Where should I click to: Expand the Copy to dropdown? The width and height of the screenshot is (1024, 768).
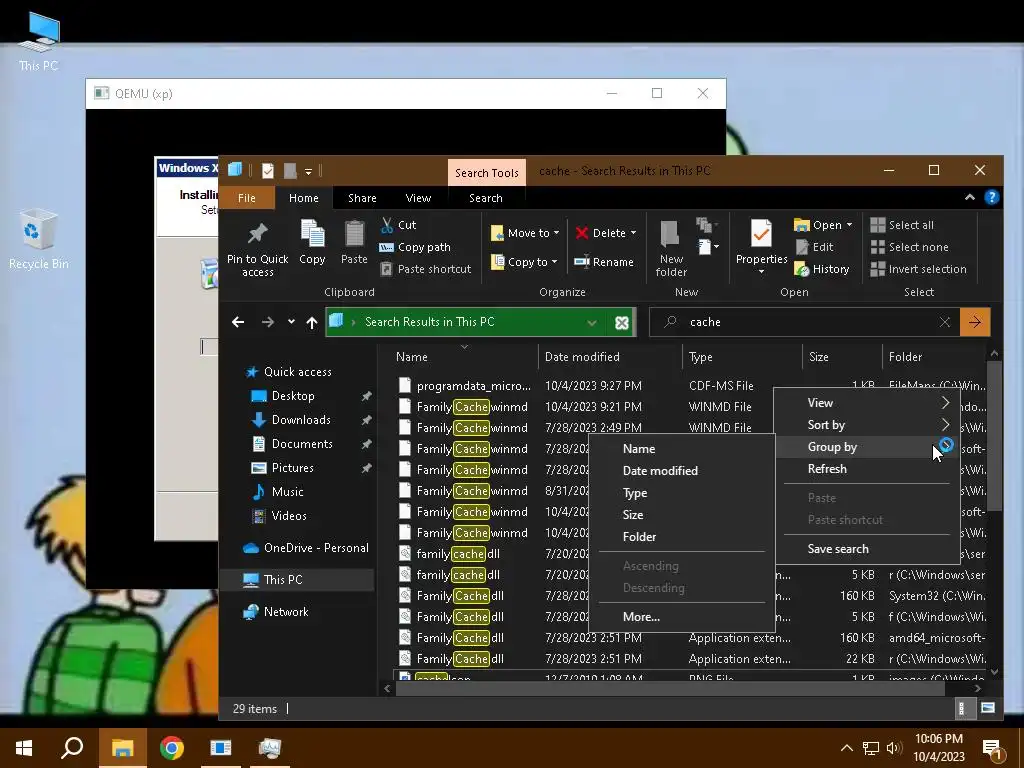tap(554, 262)
